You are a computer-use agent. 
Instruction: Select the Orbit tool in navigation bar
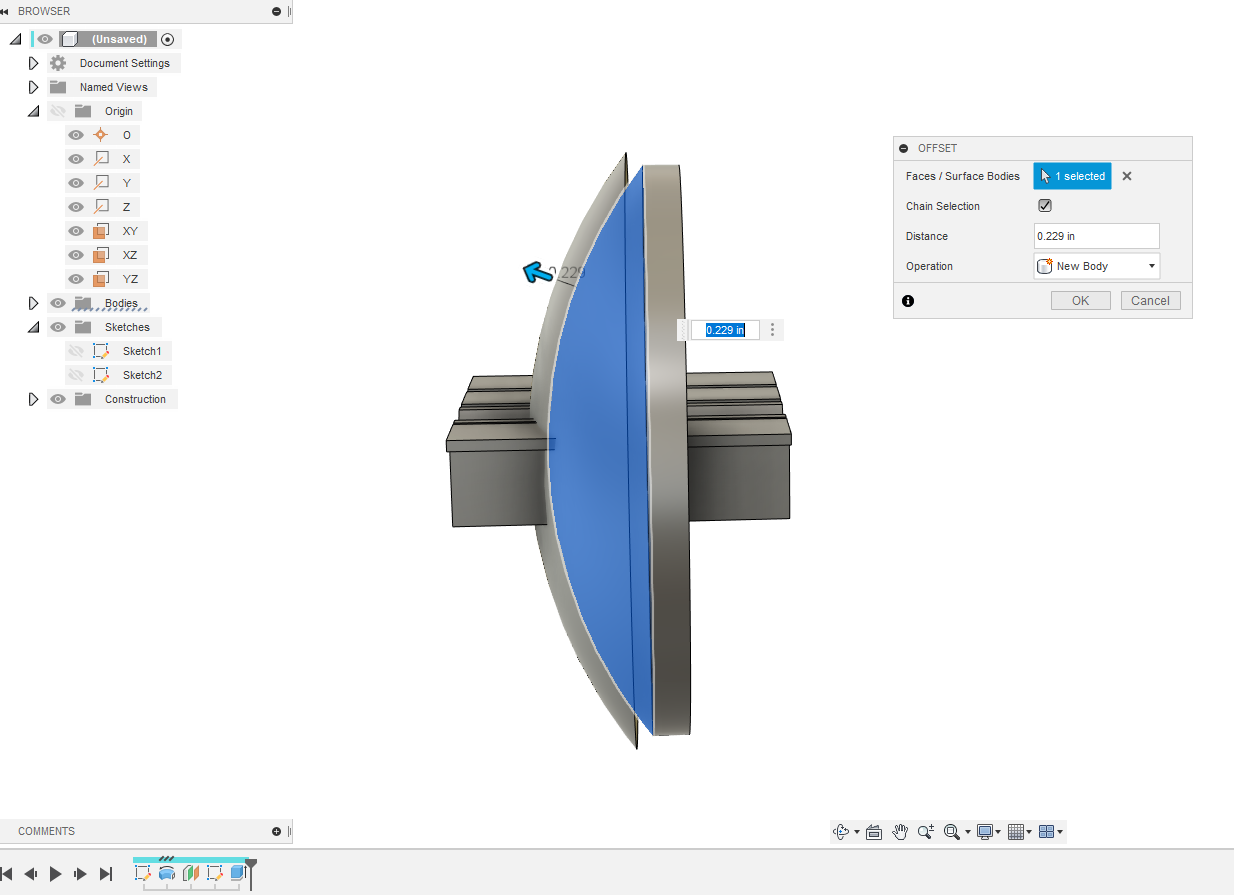point(842,831)
